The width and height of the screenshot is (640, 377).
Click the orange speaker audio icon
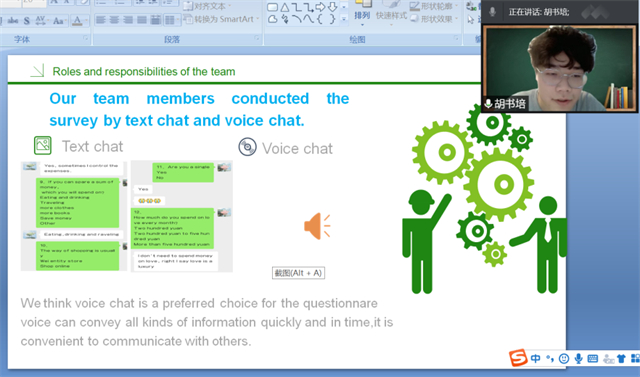click(x=317, y=226)
